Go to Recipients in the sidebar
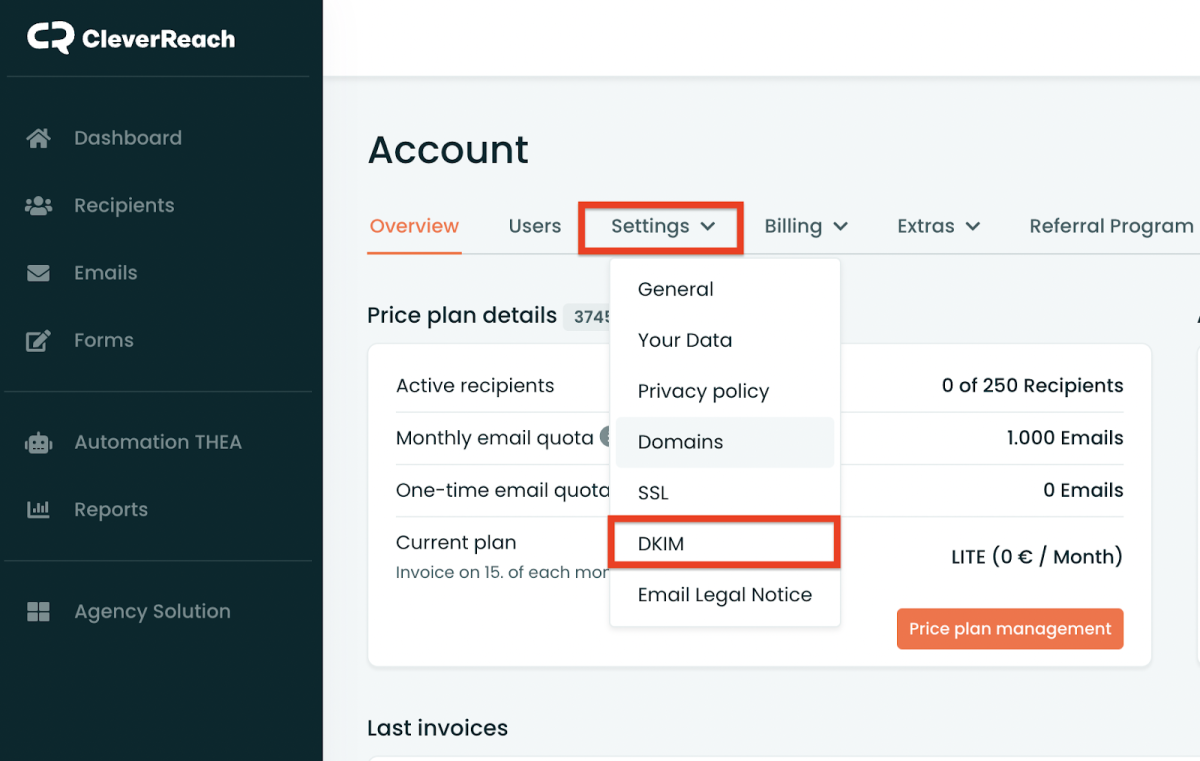This screenshot has width=1200, height=761. pos(124,205)
